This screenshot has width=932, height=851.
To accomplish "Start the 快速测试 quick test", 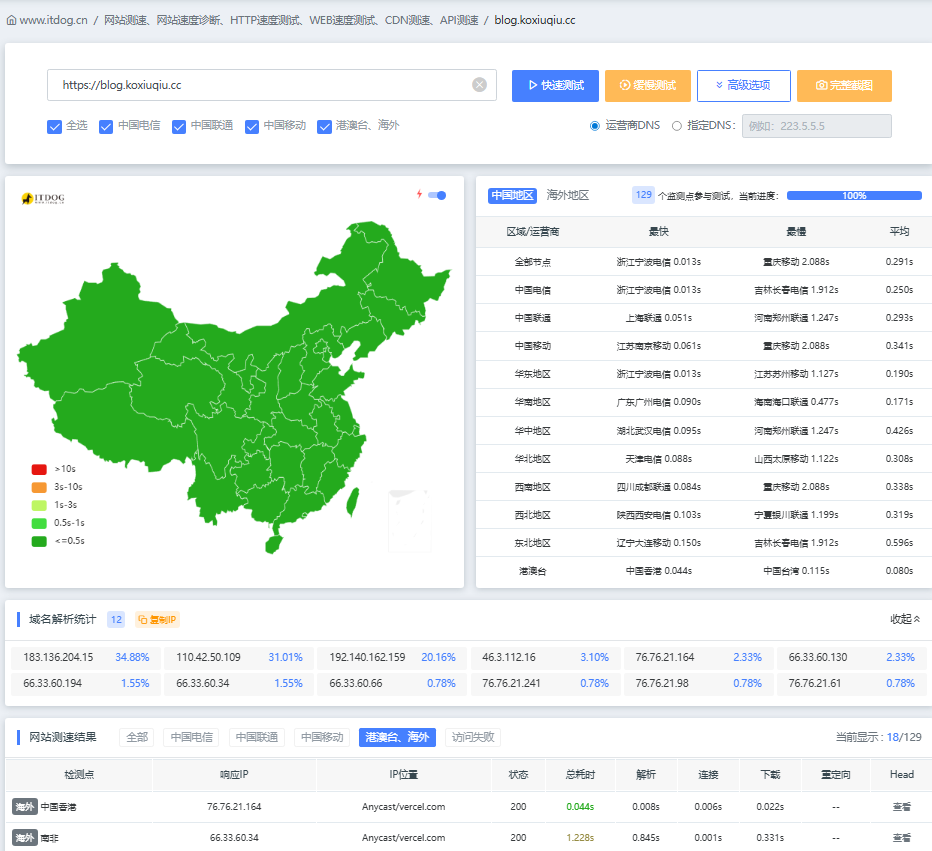I will (555, 86).
